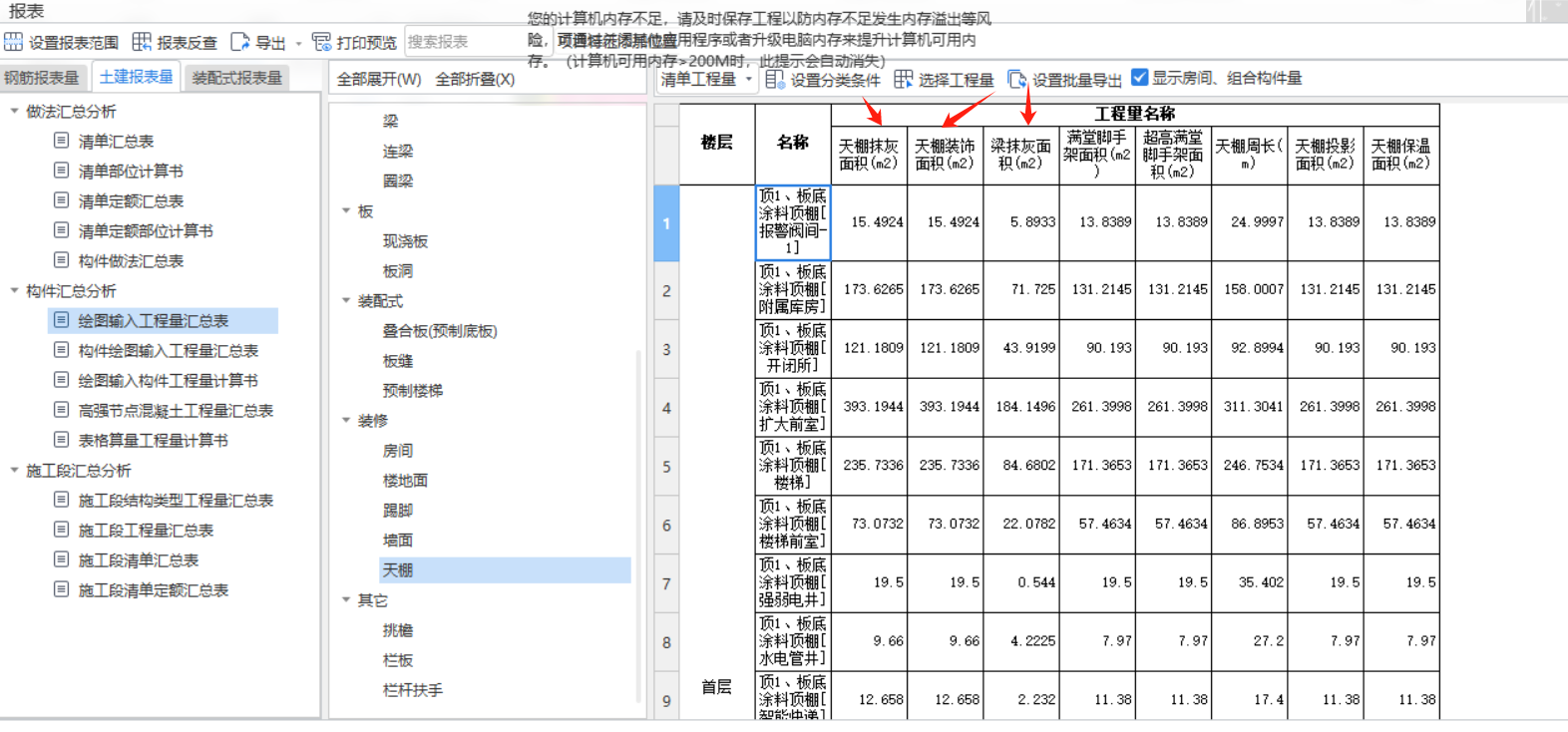Select the 墙面 category item
The width and height of the screenshot is (1568, 732).
[398, 540]
